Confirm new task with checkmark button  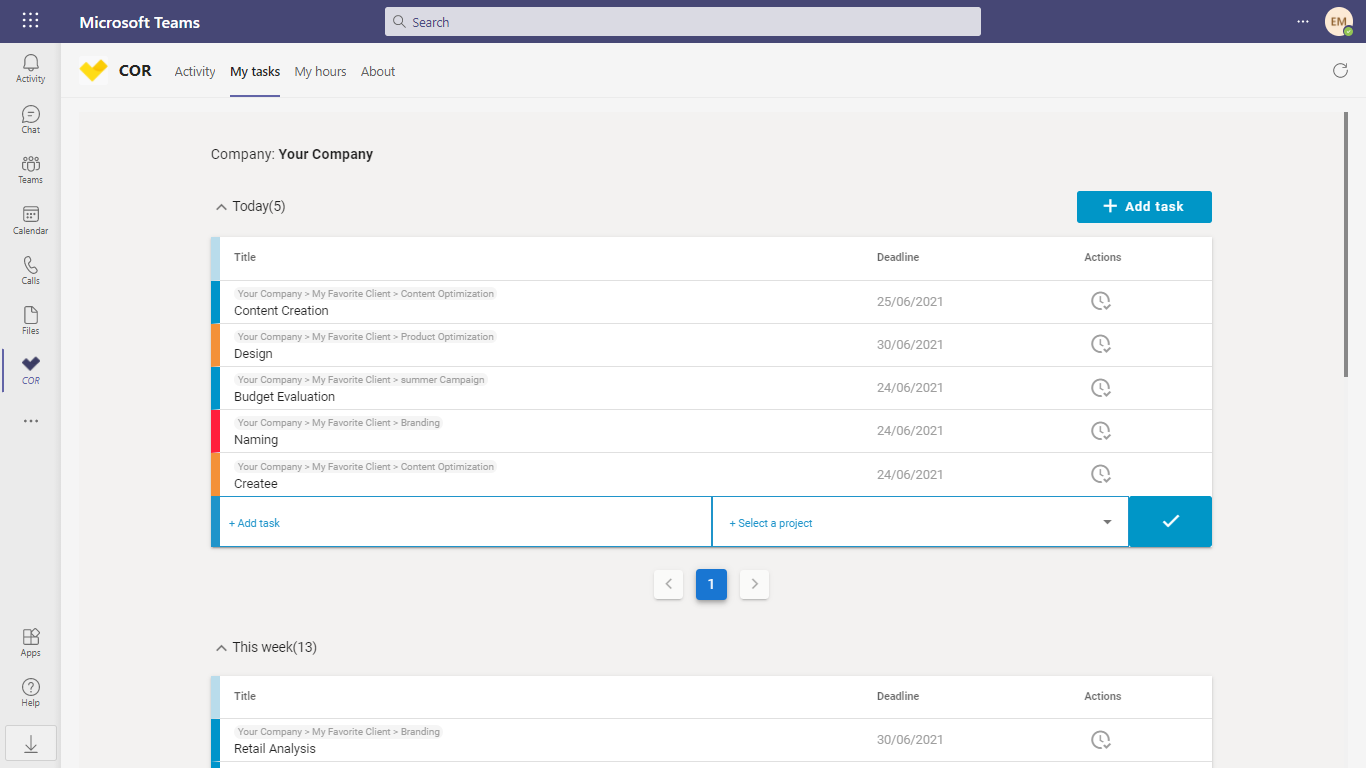[x=1170, y=522]
